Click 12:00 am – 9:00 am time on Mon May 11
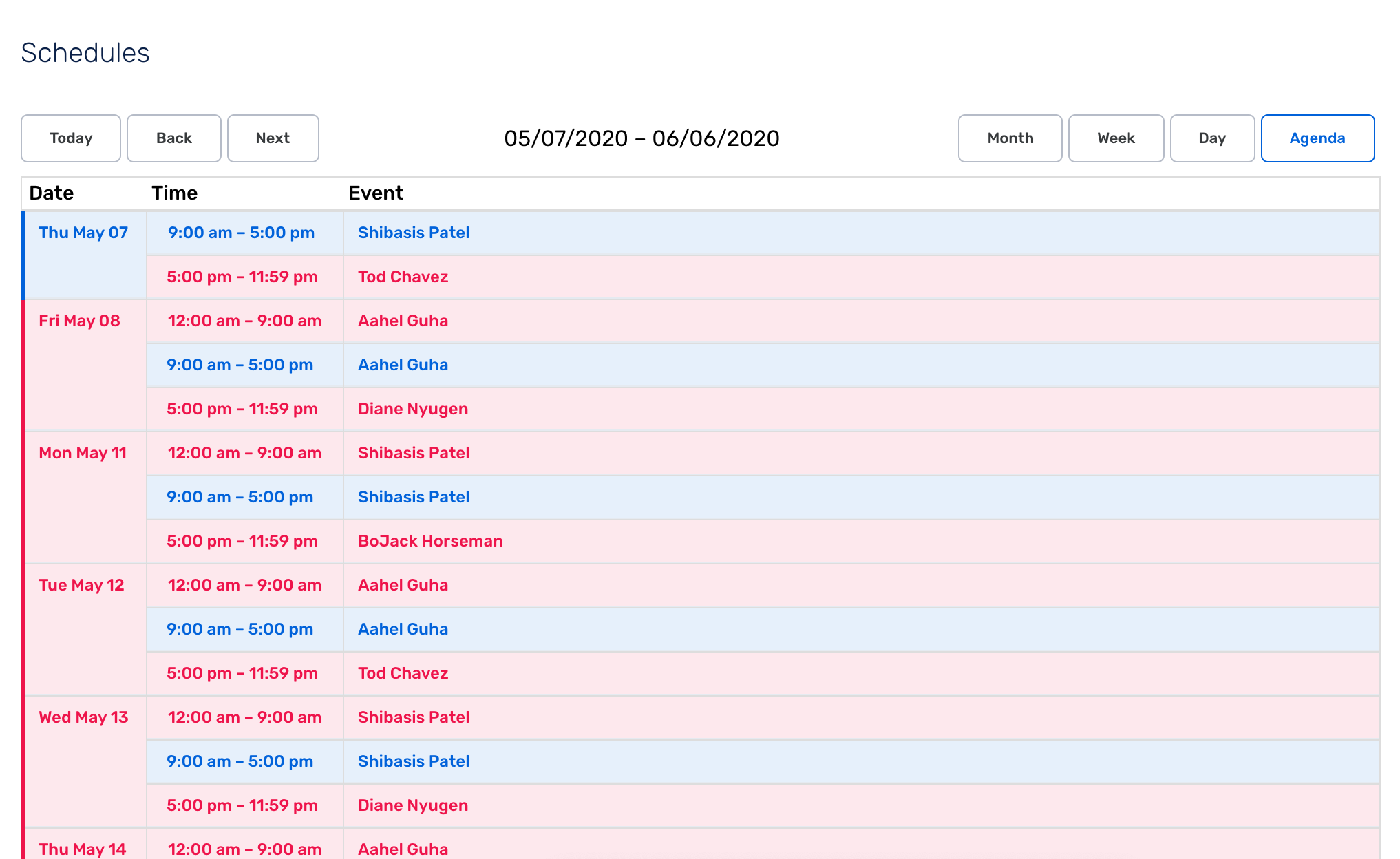 pos(245,453)
